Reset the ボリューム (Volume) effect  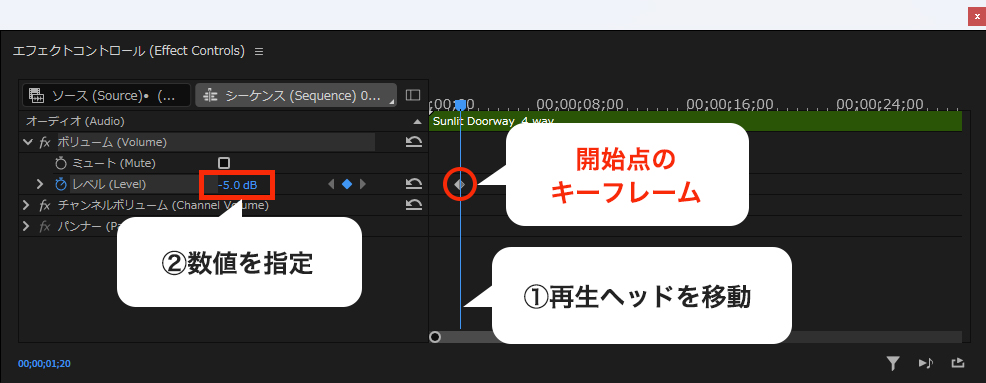[414, 142]
